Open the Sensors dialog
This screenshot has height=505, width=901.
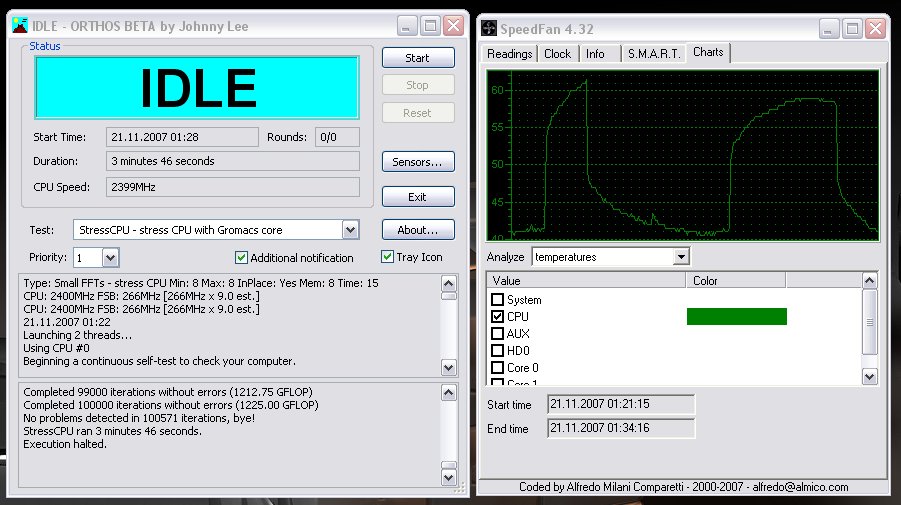[418, 162]
